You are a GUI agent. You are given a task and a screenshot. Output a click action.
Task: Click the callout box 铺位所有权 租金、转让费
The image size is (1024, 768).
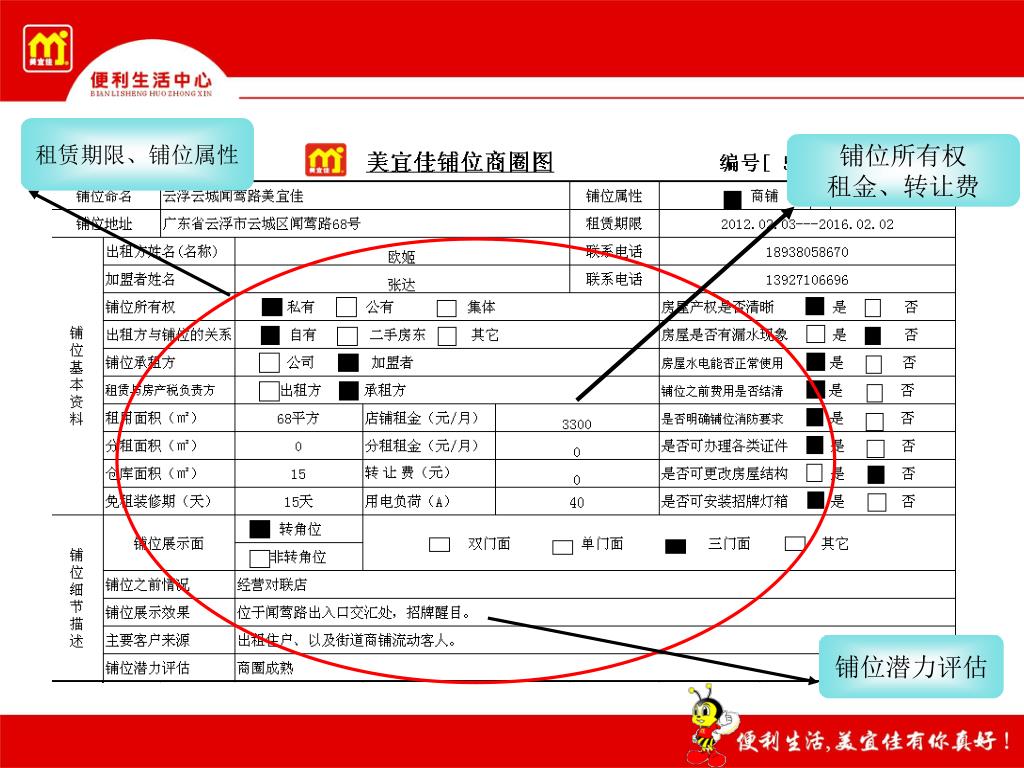click(903, 170)
